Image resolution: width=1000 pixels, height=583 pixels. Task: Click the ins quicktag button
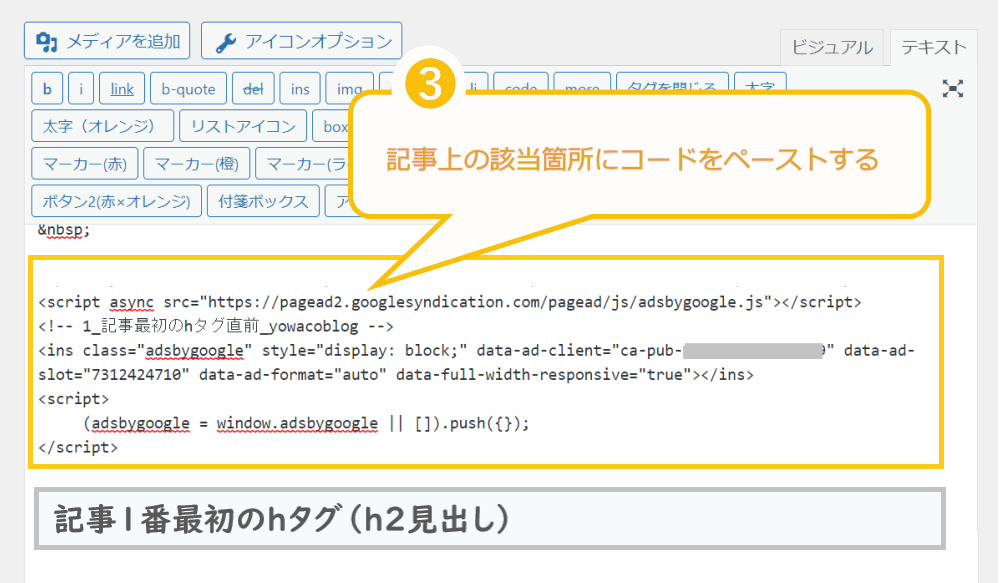point(300,89)
